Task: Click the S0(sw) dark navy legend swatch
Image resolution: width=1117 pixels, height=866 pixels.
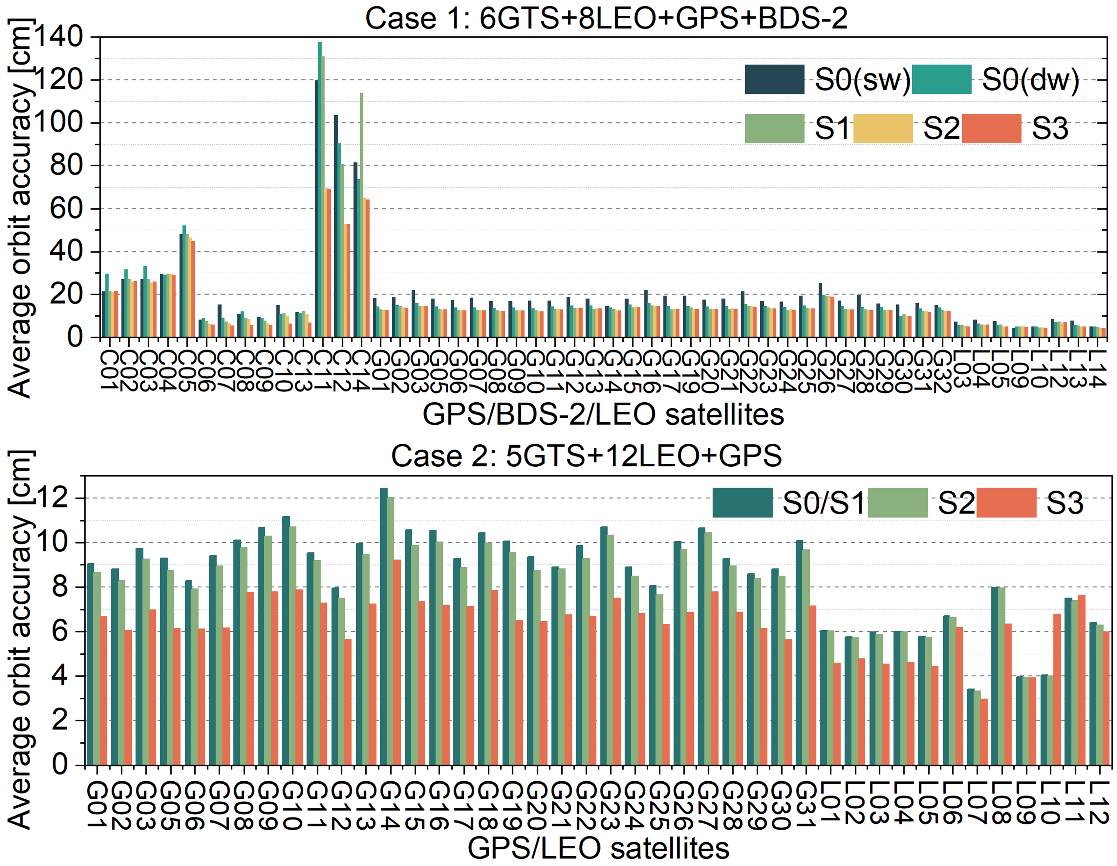Action: 775,79
